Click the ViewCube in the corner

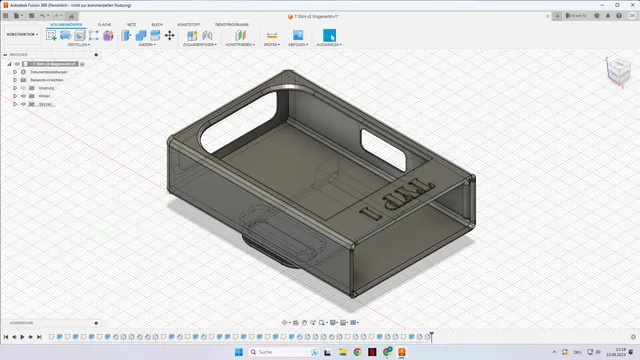(x=618, y=71)
